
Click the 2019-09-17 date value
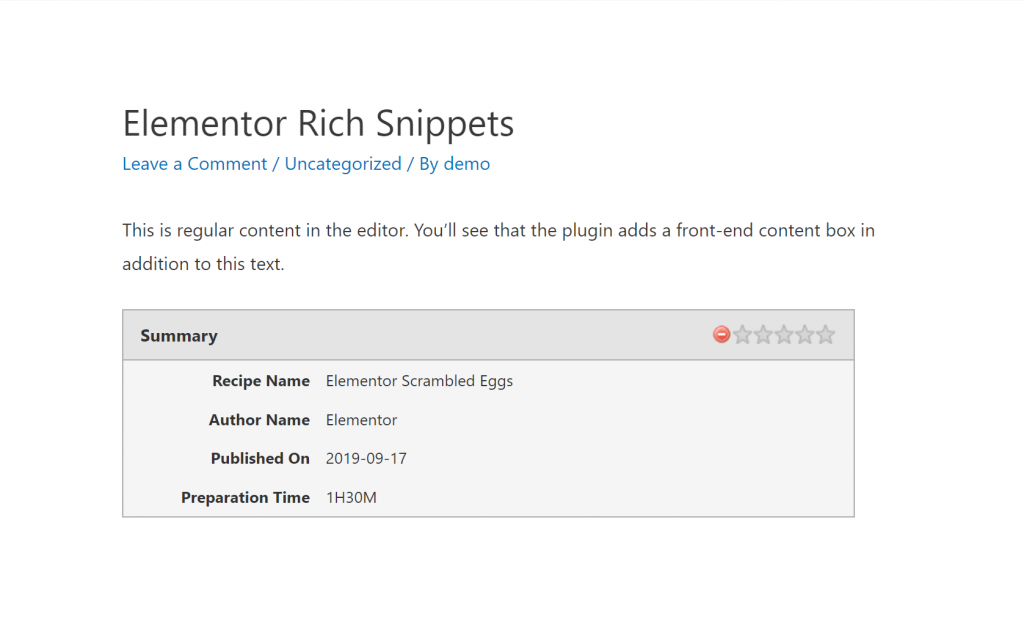click(x=366, y=459)
